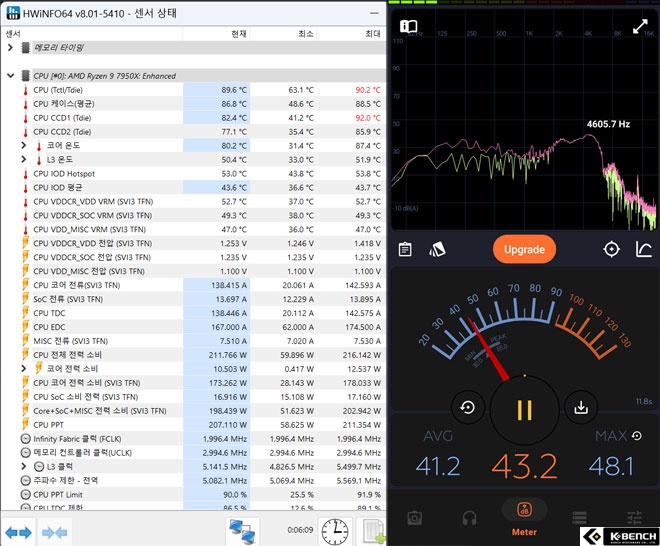
Task: Open the sliders settings tab in sound meter
Action: point(634,518)
